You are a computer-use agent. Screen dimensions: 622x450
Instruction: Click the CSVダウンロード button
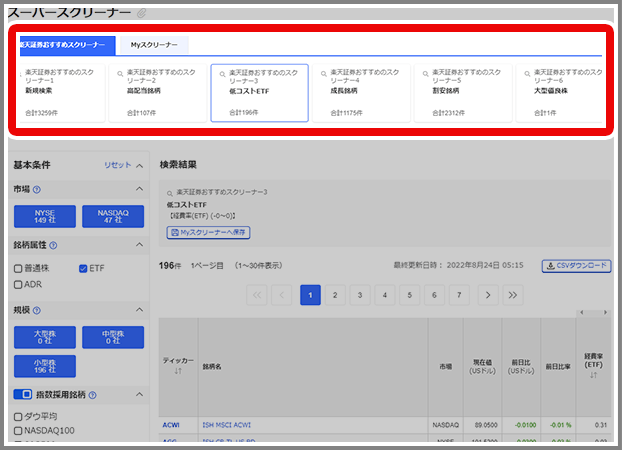(576, 266)
